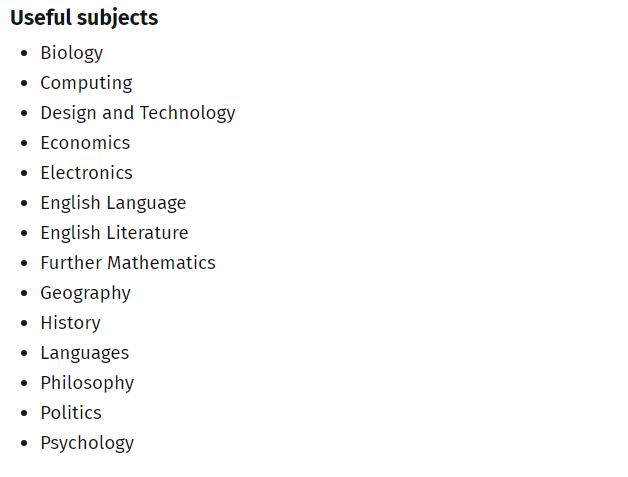This screenshot has height=477, width=628.
Task: Click Psychology at list bottom
Action: click(x=87, y=444)
